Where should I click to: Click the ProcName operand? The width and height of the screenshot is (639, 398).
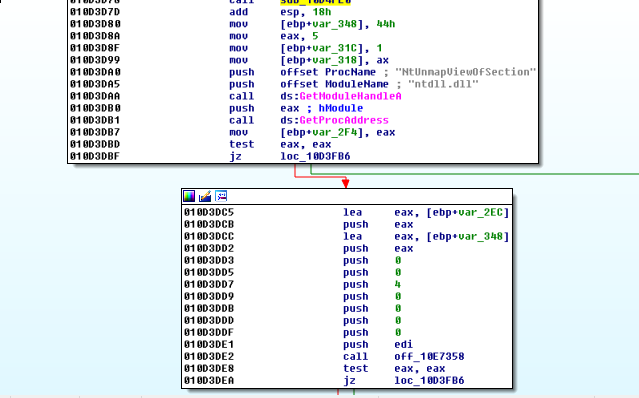point(350,72)
